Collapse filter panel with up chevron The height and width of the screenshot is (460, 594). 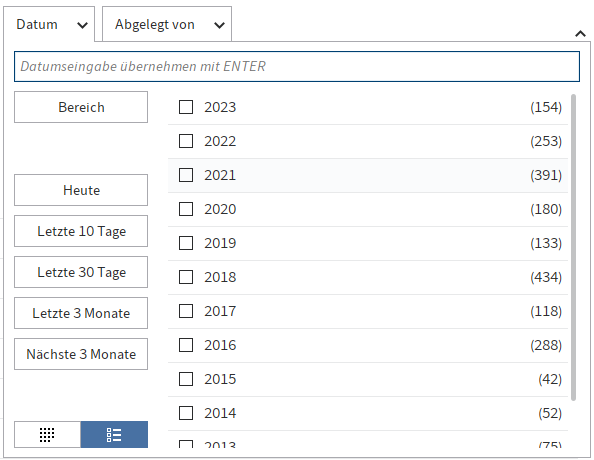(x=580, y=34)
